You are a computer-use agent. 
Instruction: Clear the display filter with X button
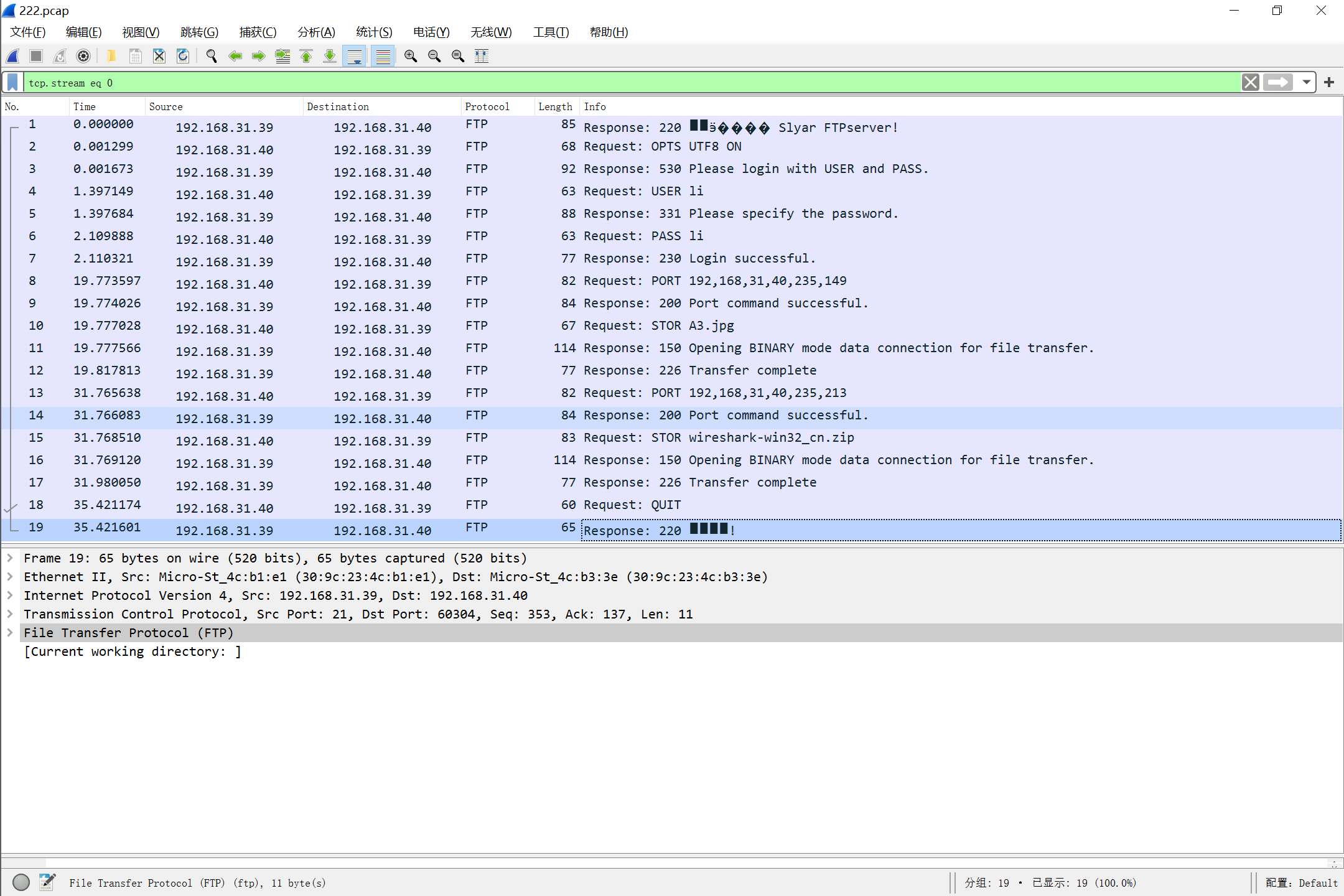1250,82
